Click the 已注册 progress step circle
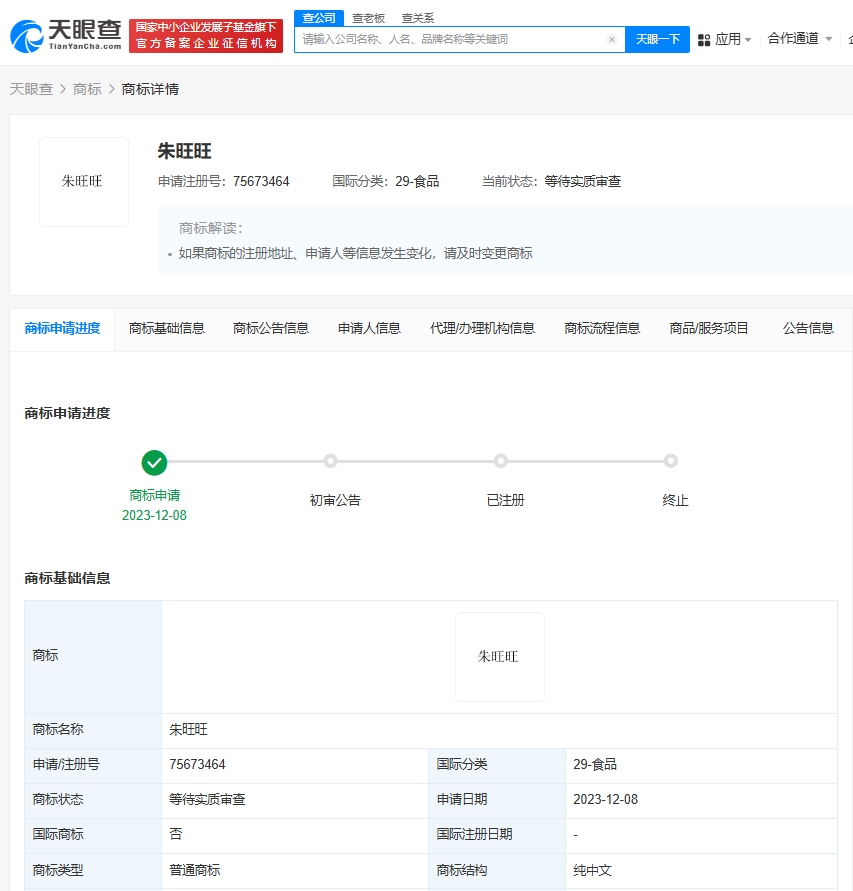The image size is (853, 891). (x=501, y=461)
